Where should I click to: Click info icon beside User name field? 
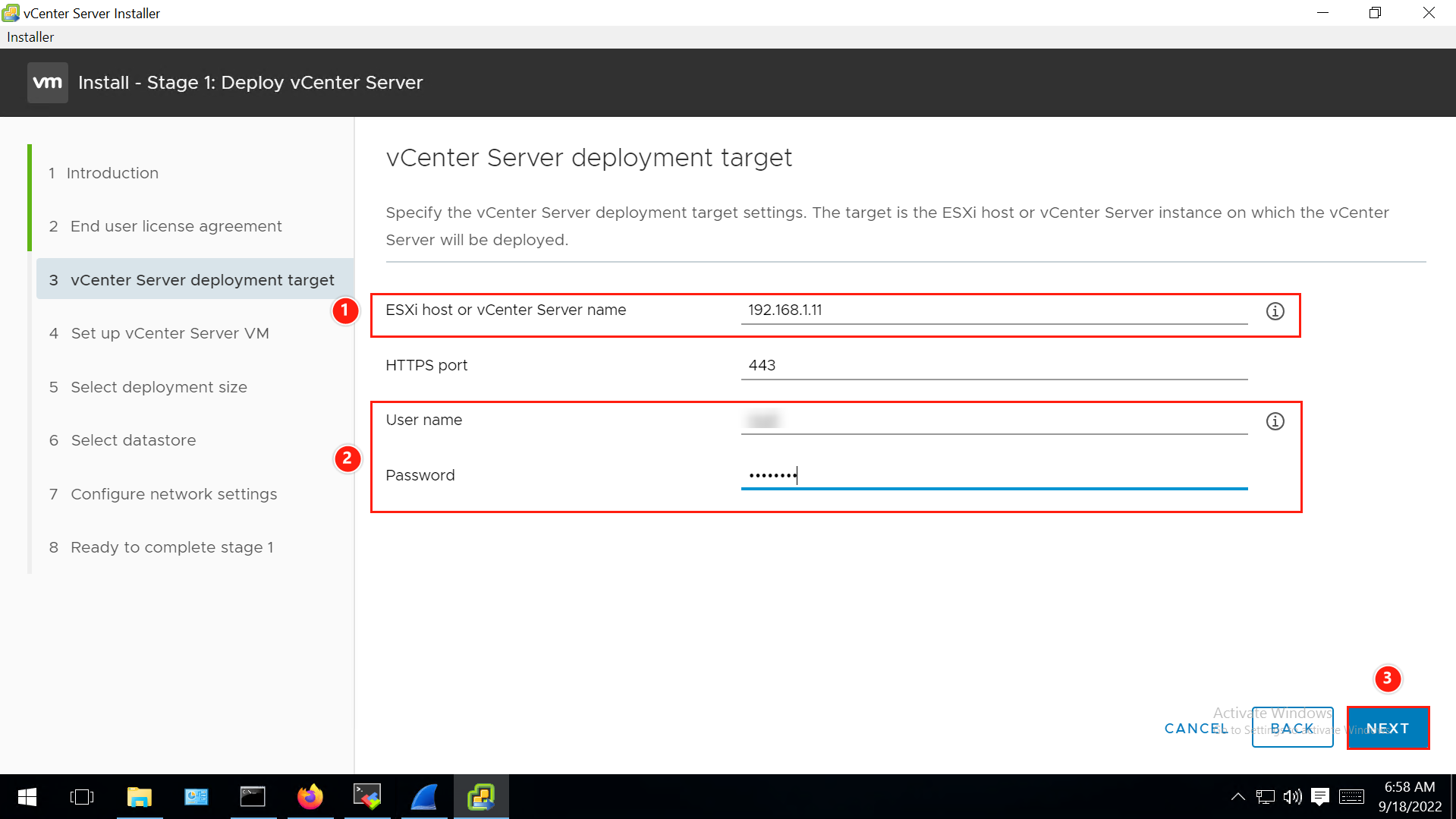(x=1275, y=421)
